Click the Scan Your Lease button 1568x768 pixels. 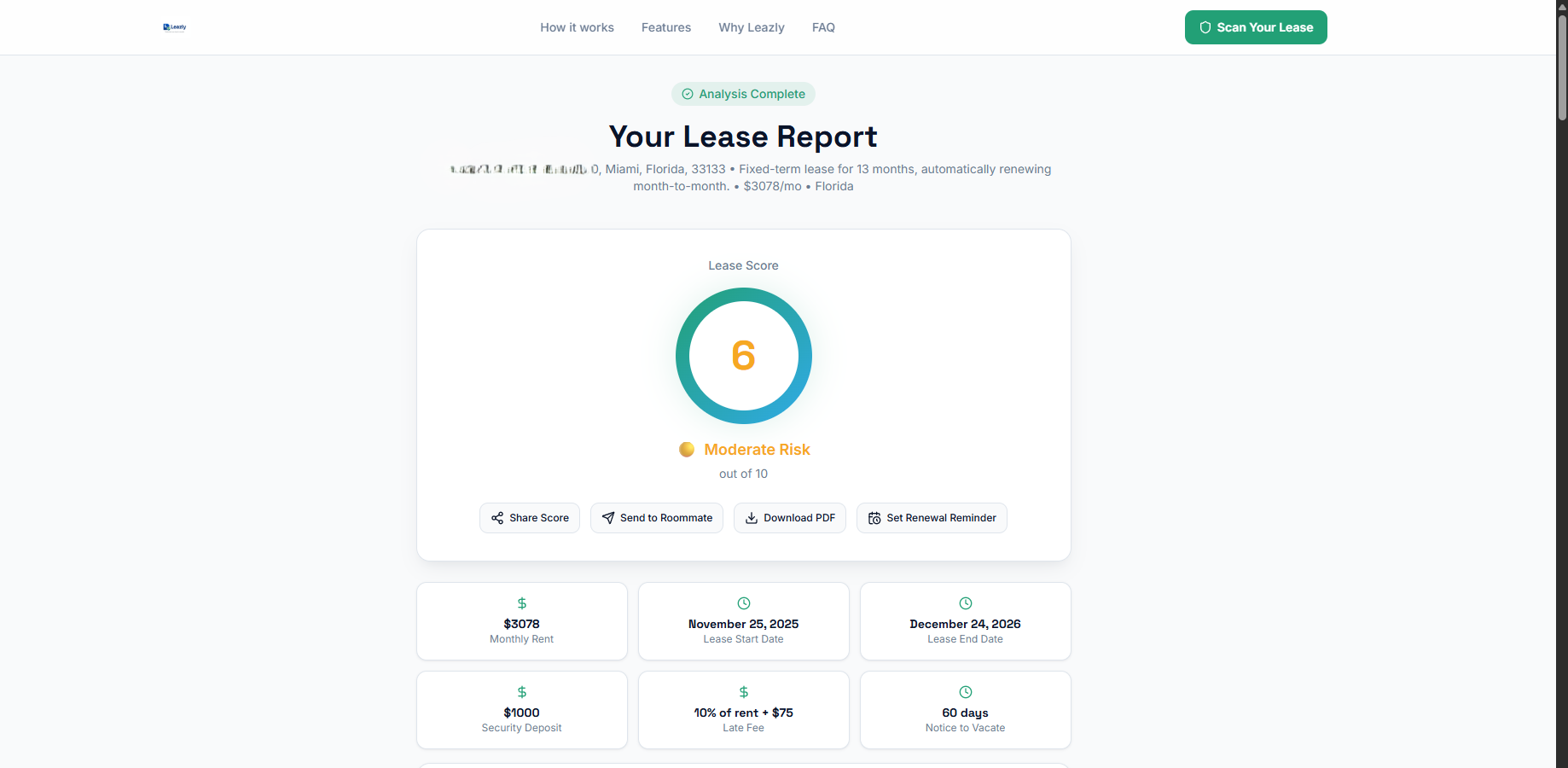(x=1256, y=27)
